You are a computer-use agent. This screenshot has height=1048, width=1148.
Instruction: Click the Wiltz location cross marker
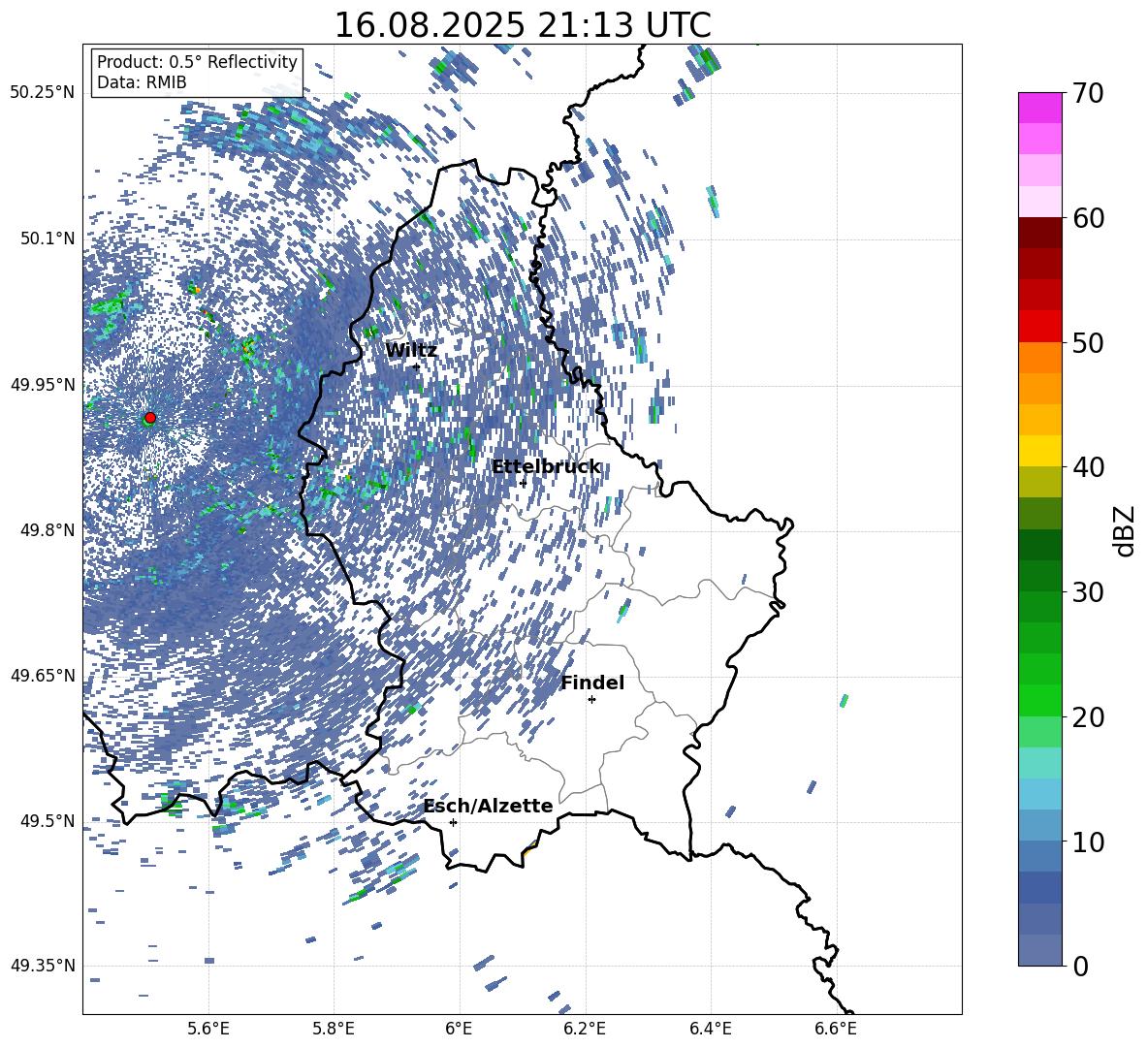(417, 366)
